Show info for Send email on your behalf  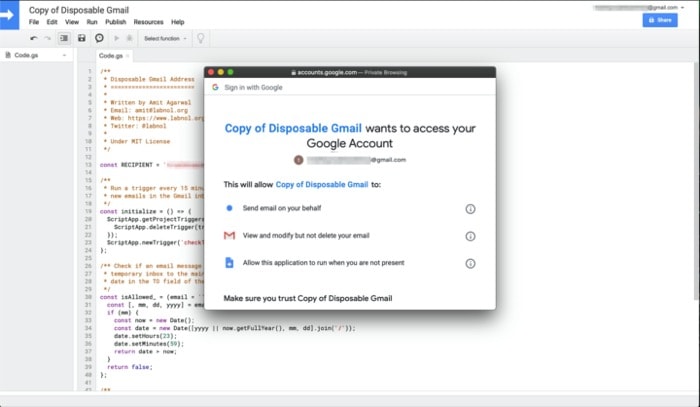(x=470, y=209)
